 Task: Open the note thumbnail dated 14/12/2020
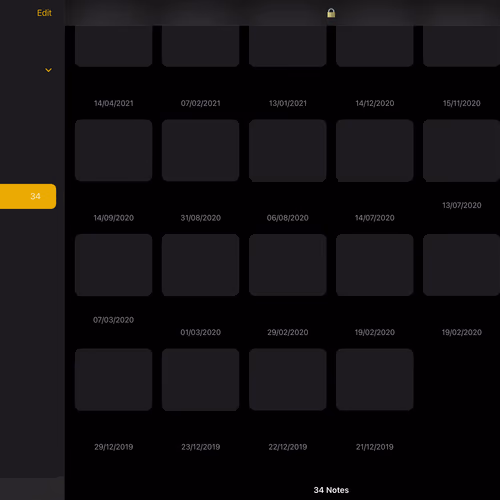pyautogui.click(x=375, y=46)
